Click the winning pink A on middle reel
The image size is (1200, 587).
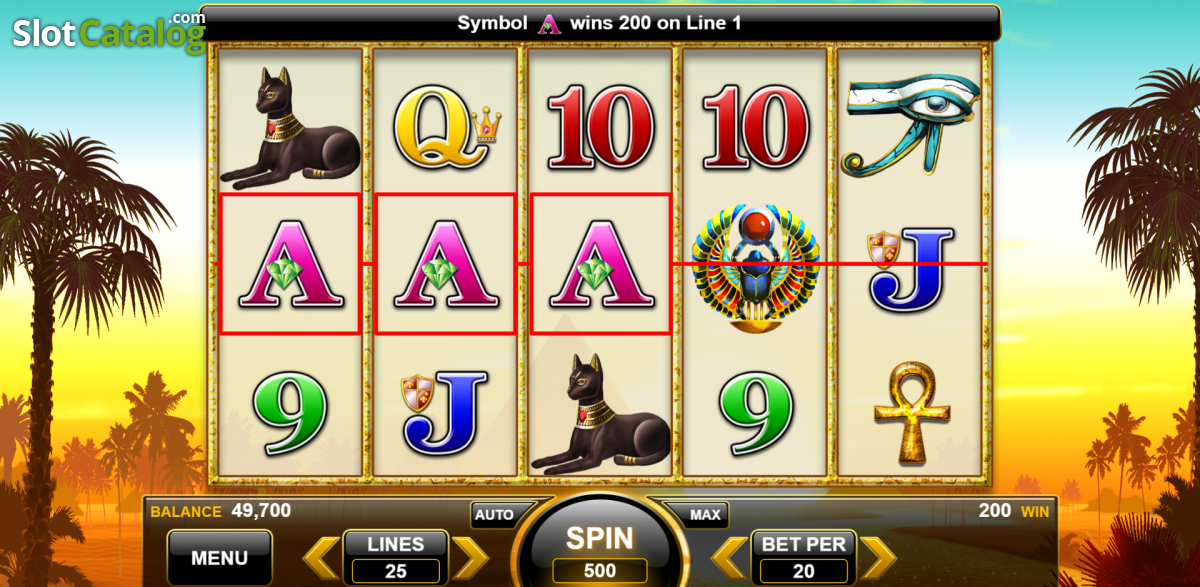600,264
